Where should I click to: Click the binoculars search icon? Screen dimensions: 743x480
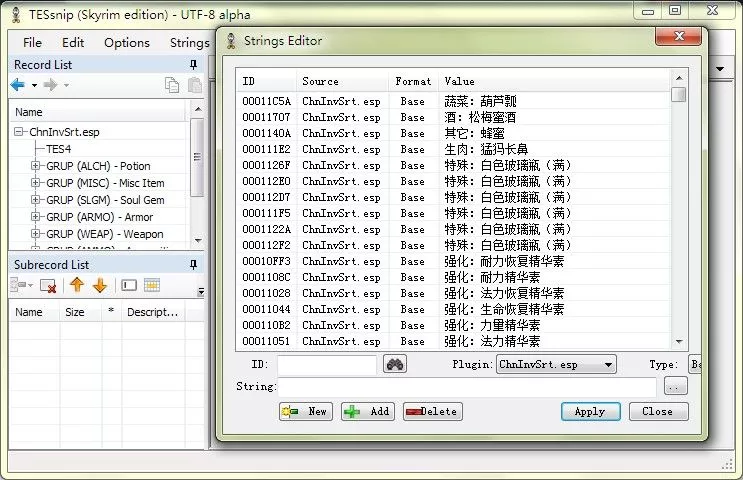[395, 364]
